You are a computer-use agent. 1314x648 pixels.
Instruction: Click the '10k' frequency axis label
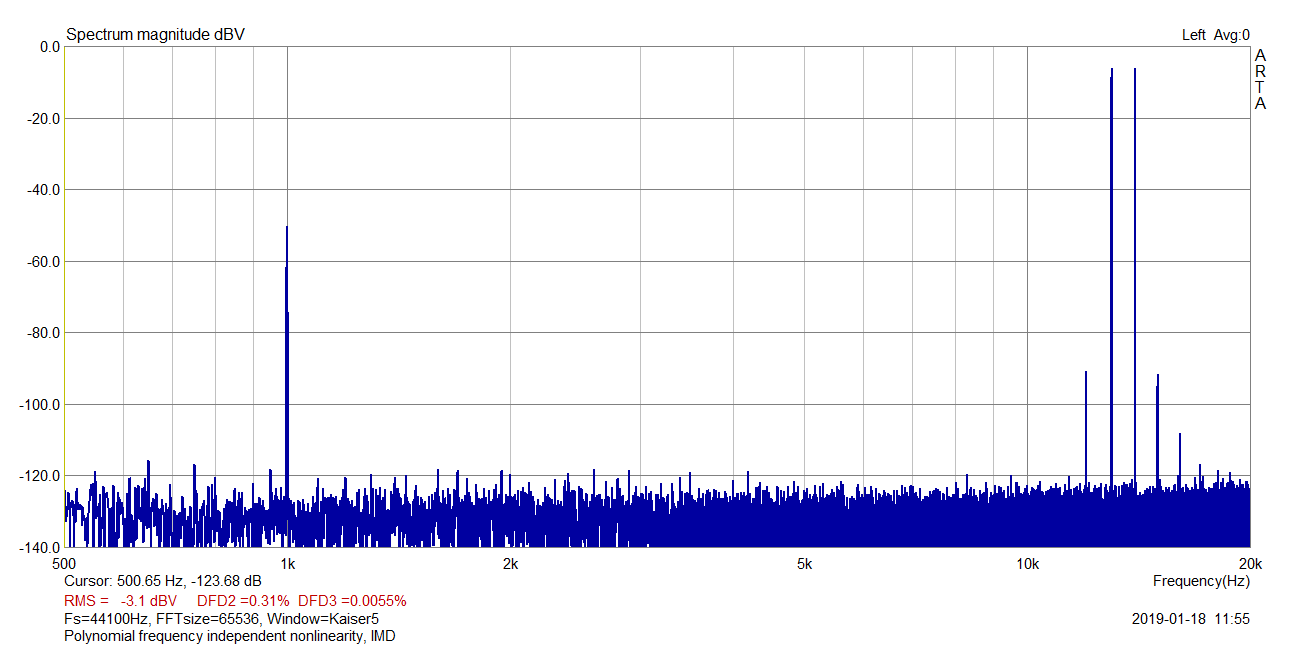click(1028, 564)
